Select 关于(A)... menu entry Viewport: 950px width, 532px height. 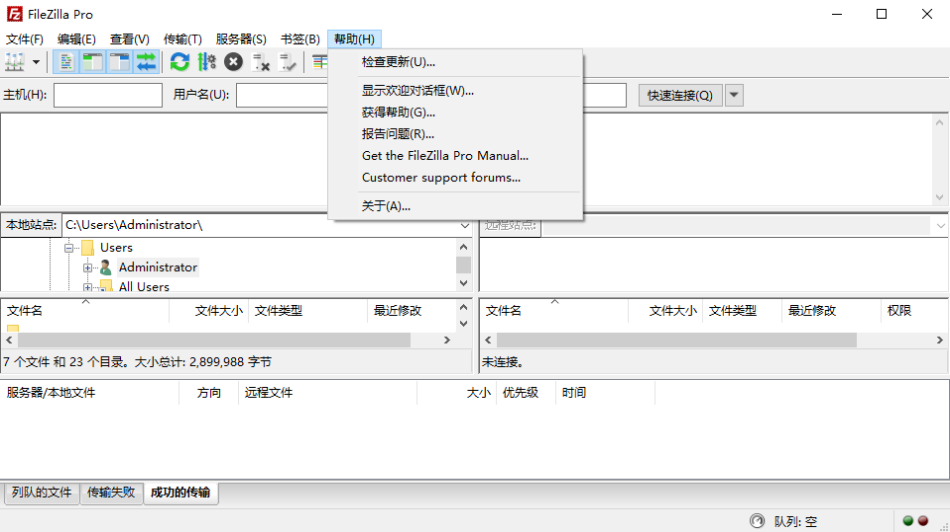455,206
